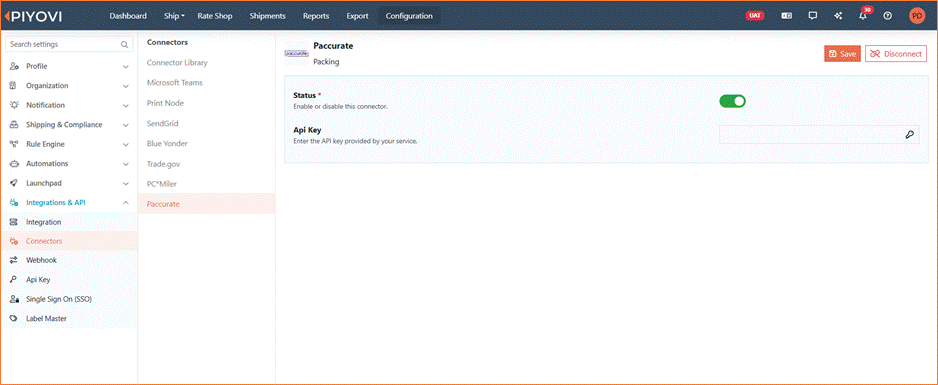This screenshot has width=938, height=385.
Task: Click the Automations robot icon
Action: [14, 164]
